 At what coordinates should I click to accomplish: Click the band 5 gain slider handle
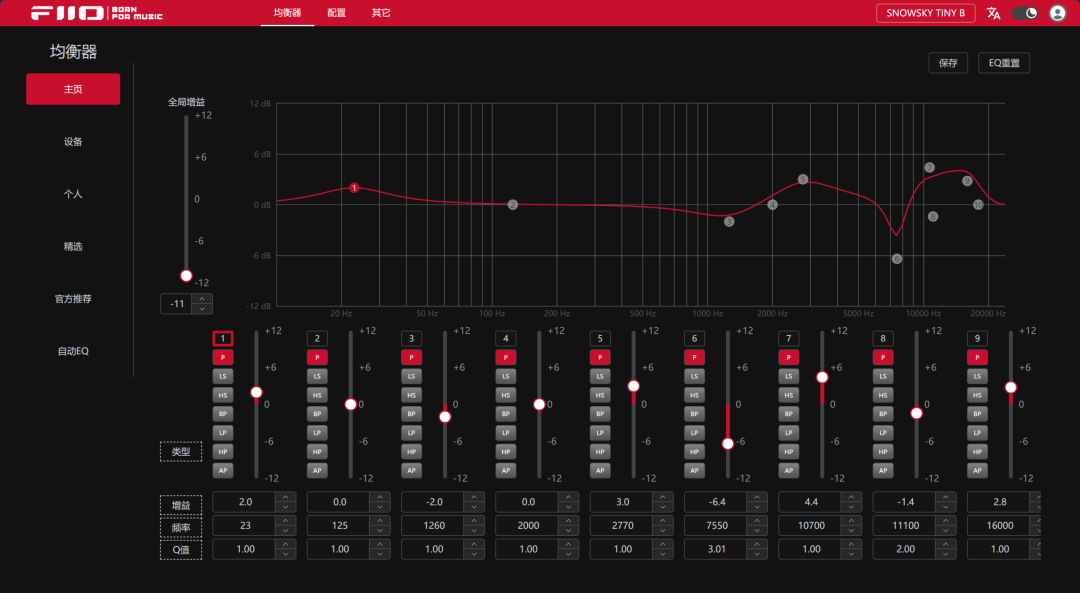[634, 386]
